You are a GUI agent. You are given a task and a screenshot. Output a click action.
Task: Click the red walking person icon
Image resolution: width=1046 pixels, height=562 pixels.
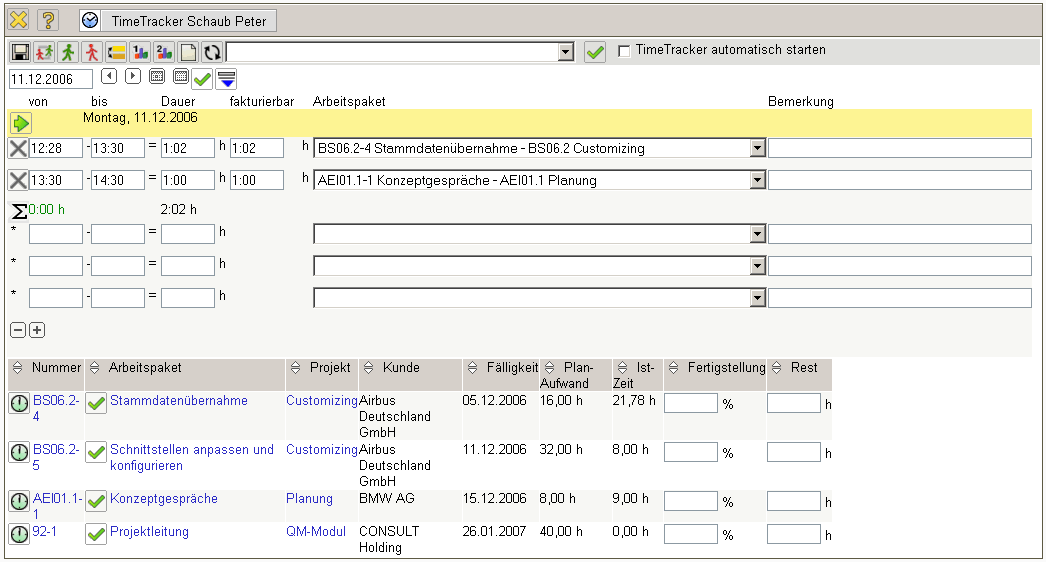pyautogui.click(x=92, y=52)
